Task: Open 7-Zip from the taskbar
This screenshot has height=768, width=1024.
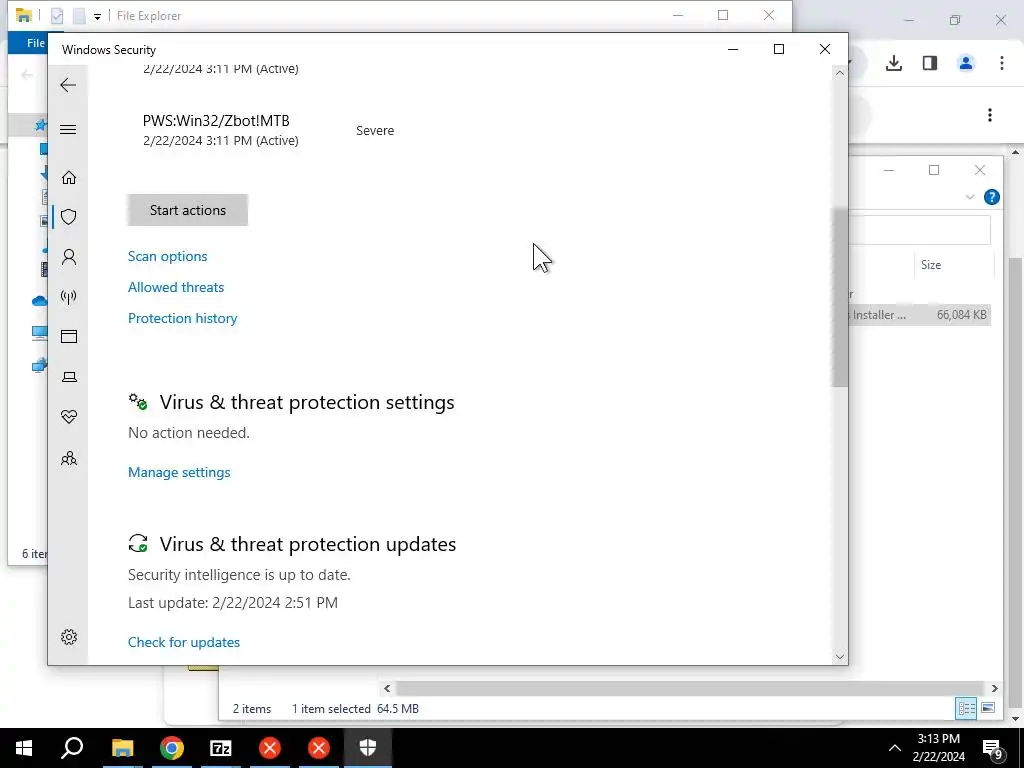Action: point(221,748)
